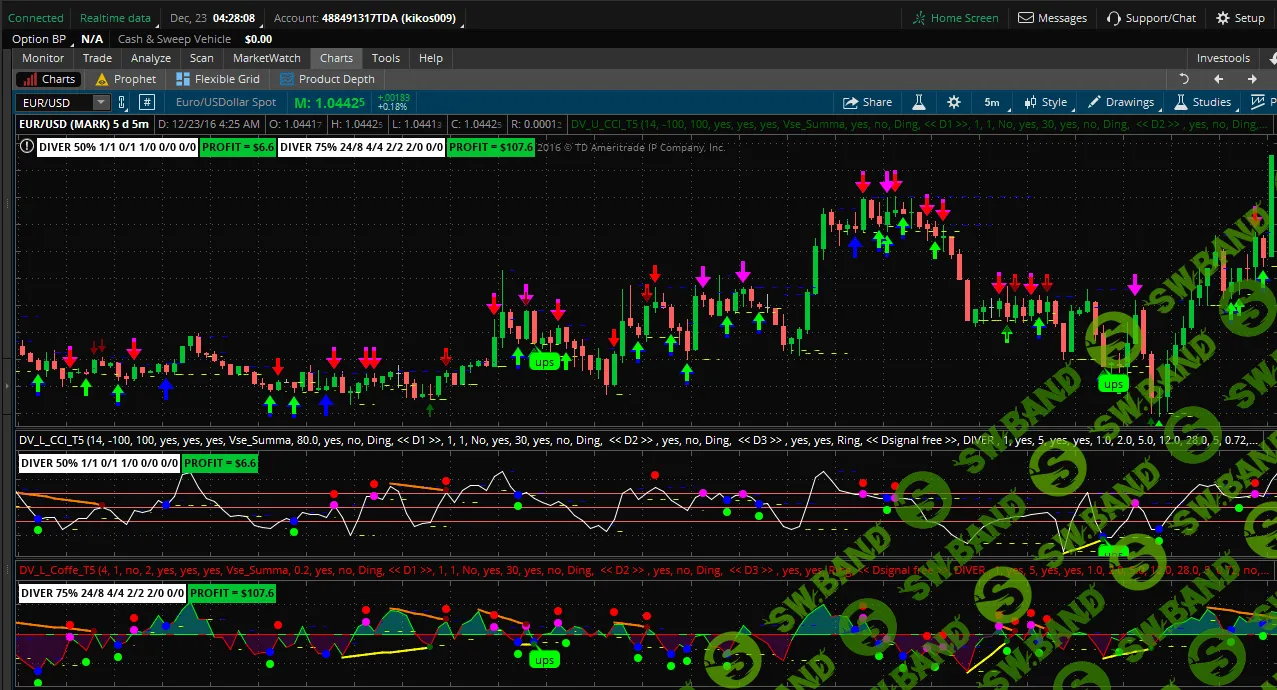Click the EUR/USD symbol input field
The image size is (1277, 690).
point(54,102)
